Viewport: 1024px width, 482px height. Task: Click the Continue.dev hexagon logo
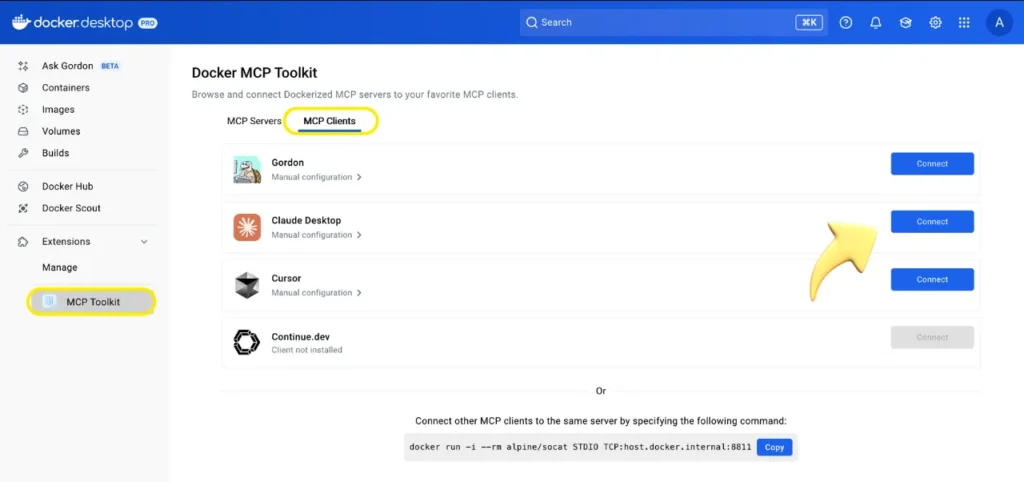[x=247, y=343]
